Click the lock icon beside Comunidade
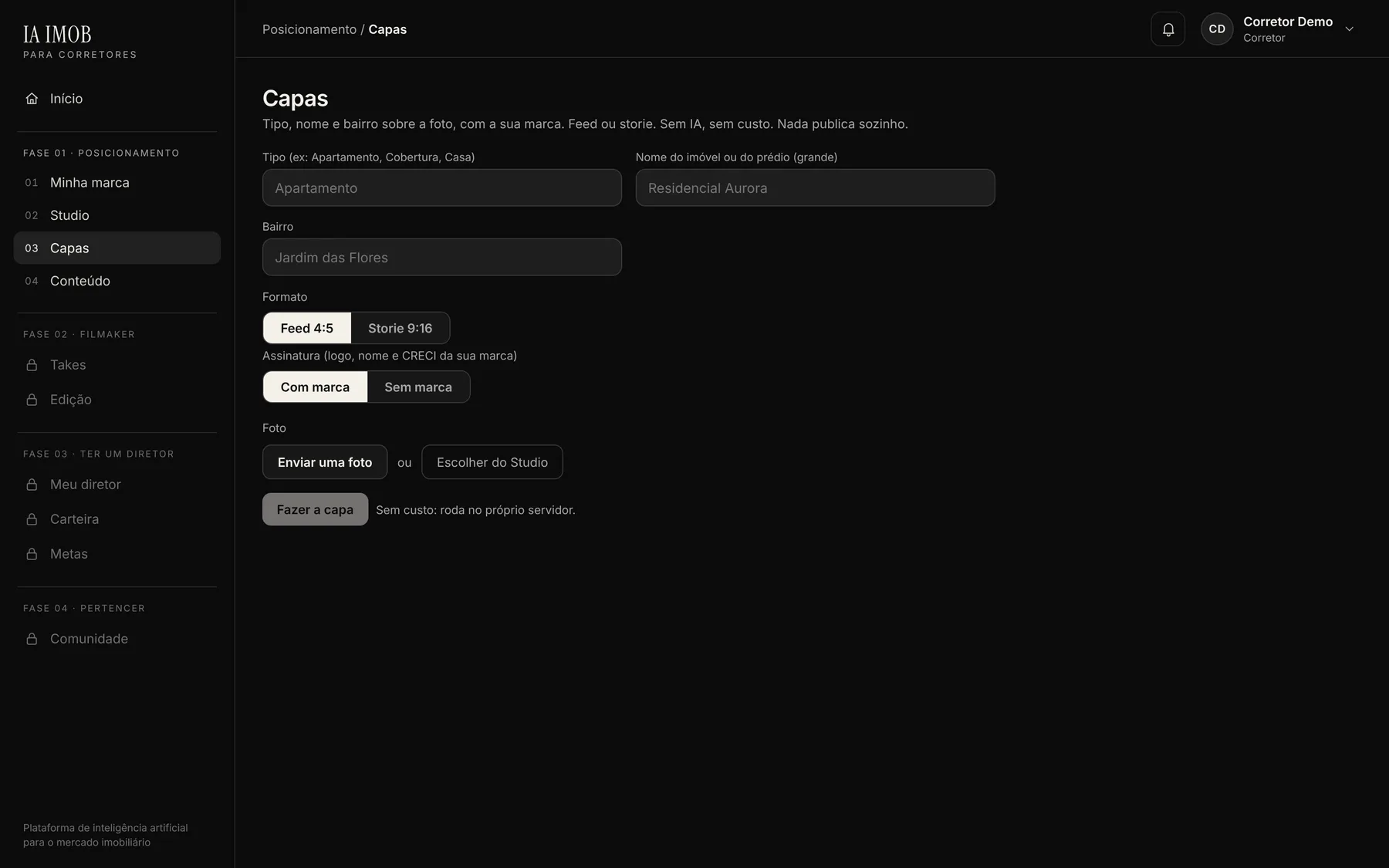The width and height of the screenshot is (1389, 868). pyautogui.click(x=32, y=639)
